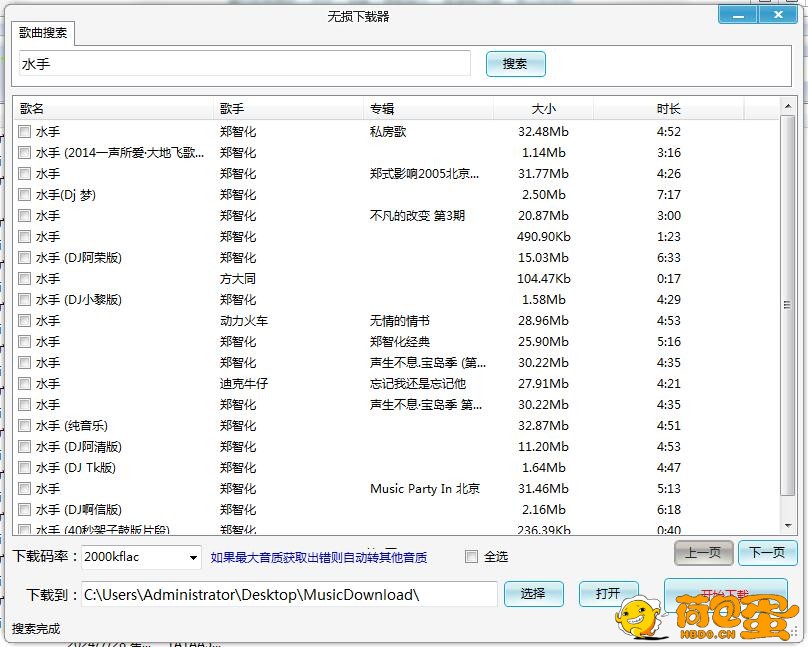Click the size value 32.87Mb
Viewport: 808px width, 647px height.
544,425
